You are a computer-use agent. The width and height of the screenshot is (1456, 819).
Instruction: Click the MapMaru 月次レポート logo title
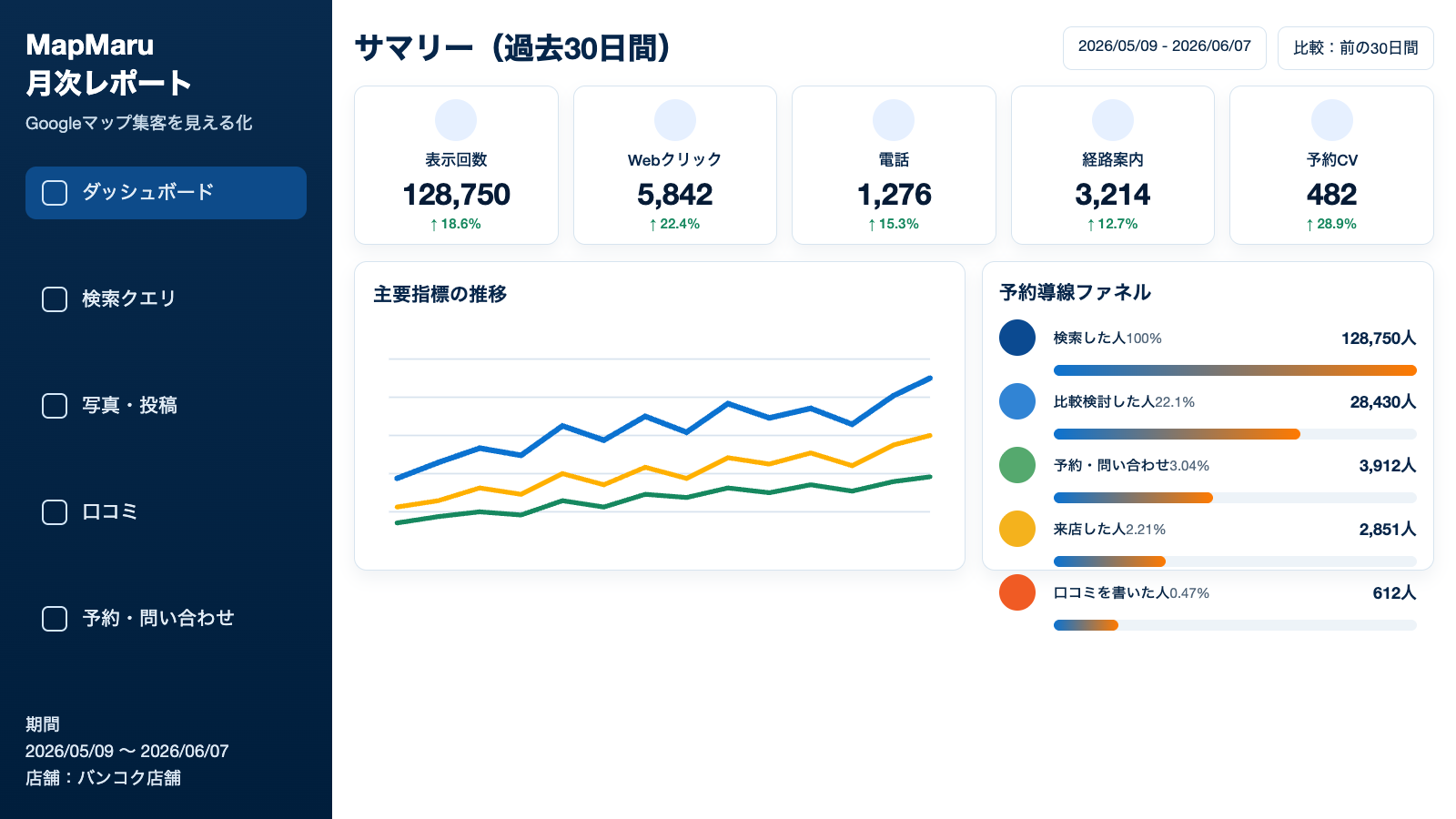[x=108, y=64]
